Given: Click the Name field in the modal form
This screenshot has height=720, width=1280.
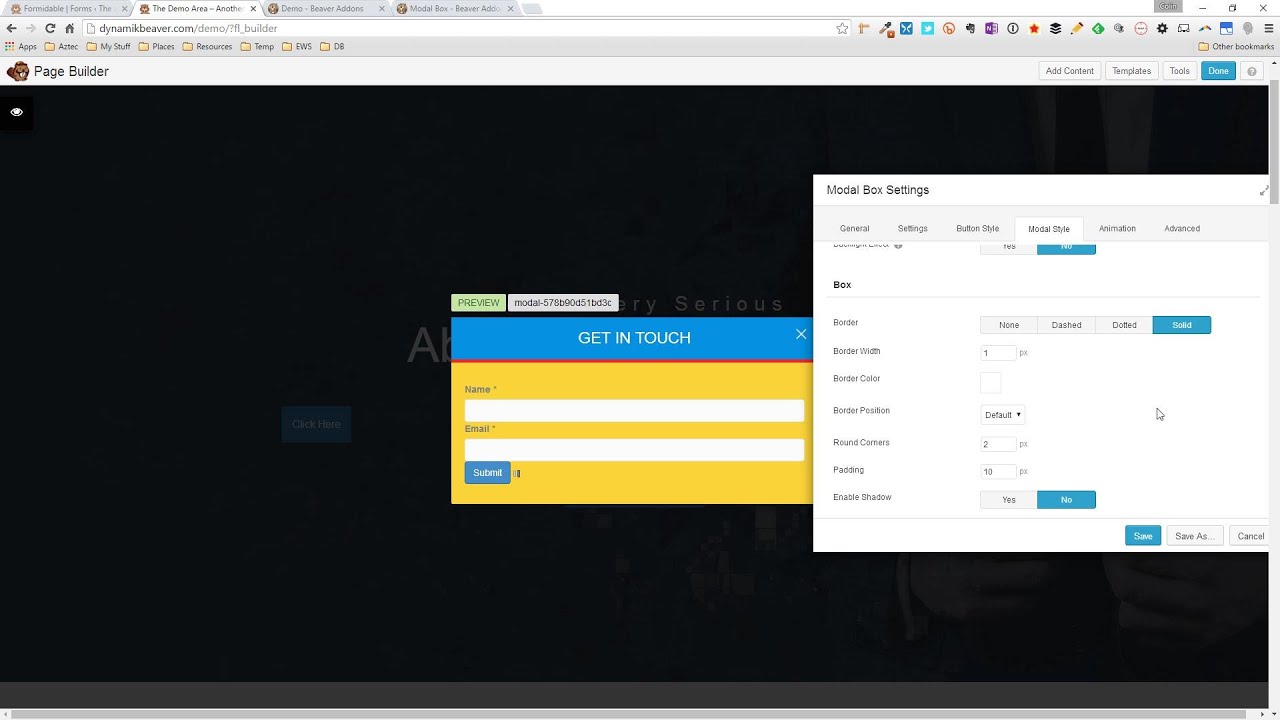Looking at the screenshot, I should [x=634, y=410].
